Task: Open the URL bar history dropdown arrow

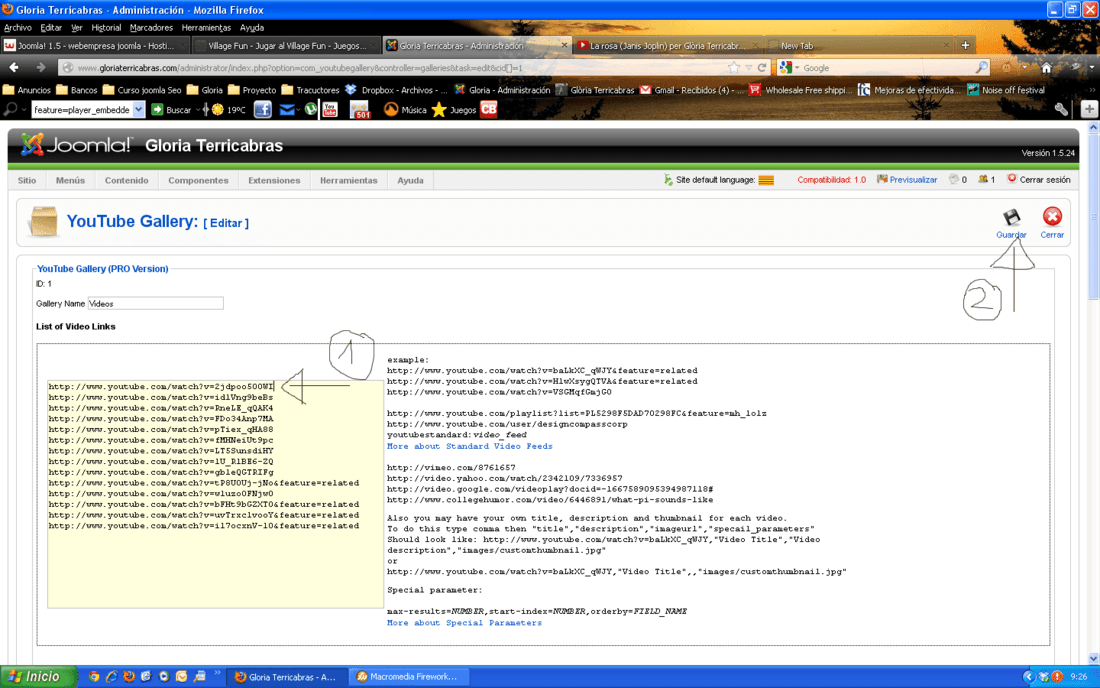Action: click(749, 68)
